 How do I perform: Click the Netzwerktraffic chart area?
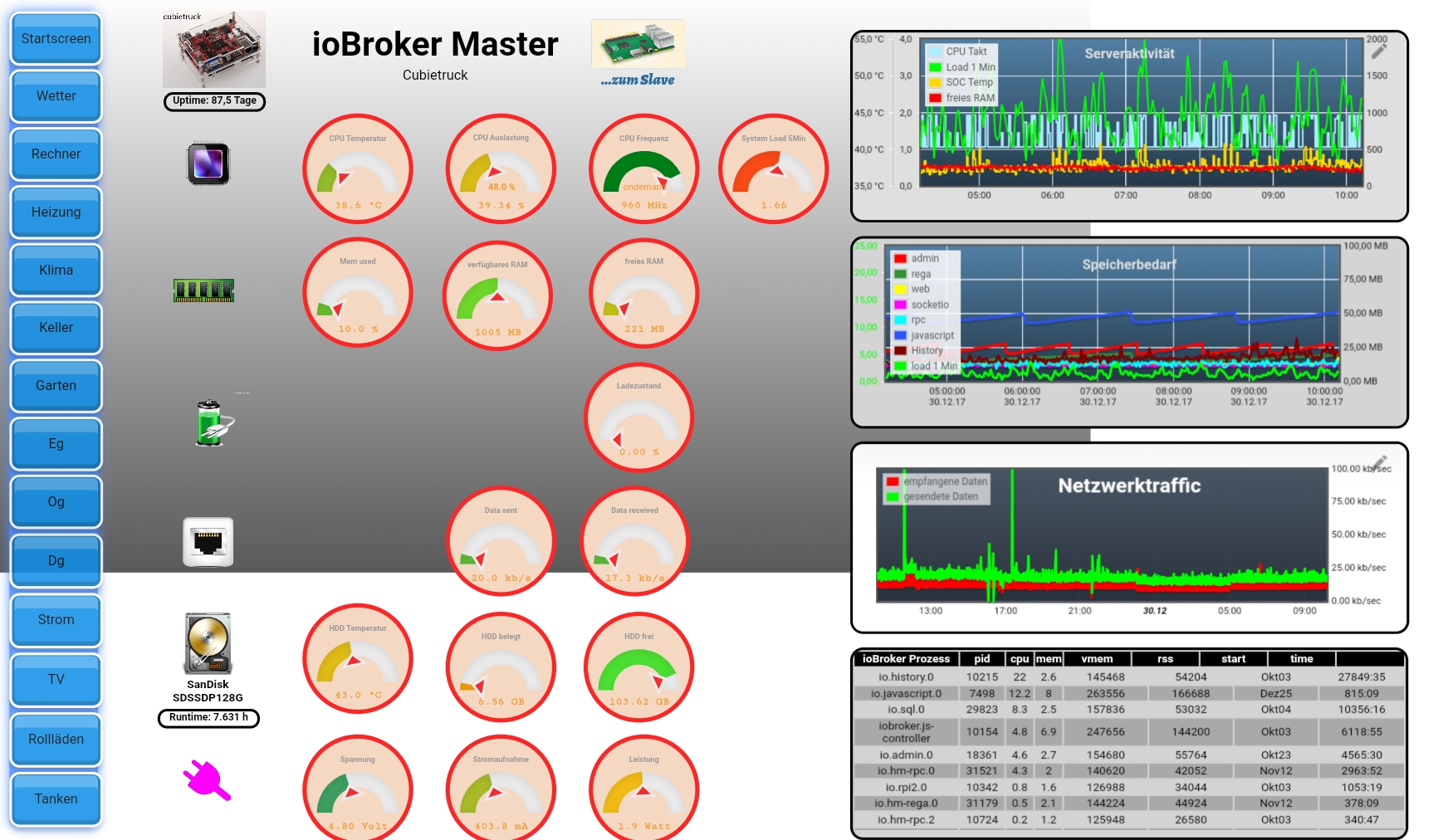pos(1103,535)
